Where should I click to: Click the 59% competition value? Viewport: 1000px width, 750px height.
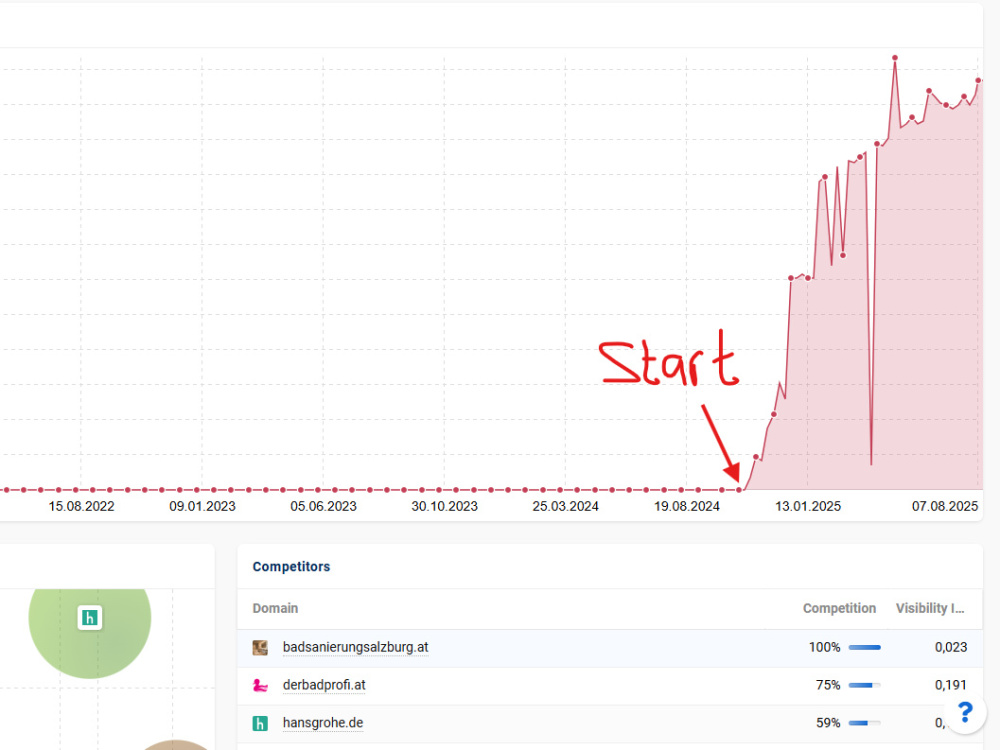pyautogui.click(x=828, y=723)
